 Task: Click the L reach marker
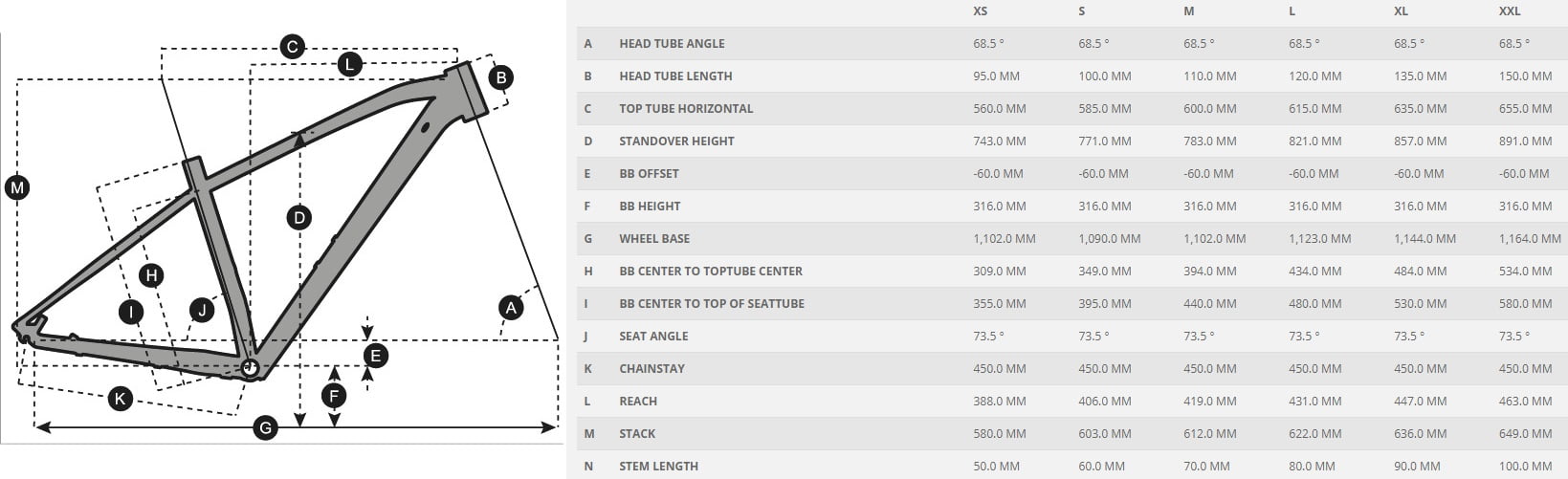click(x=349, y=64)
